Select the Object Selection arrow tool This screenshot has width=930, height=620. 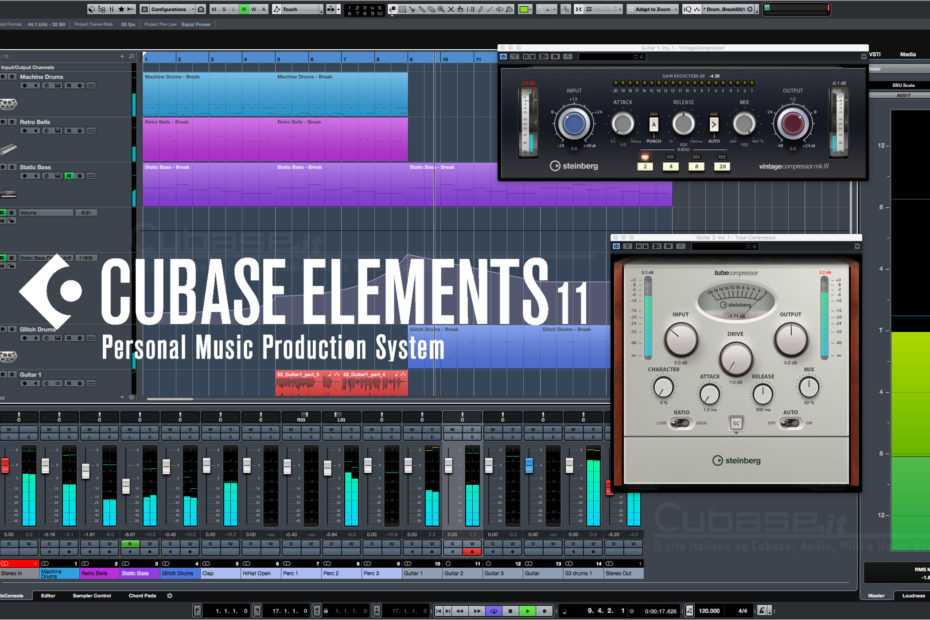(x=392, y=9)
